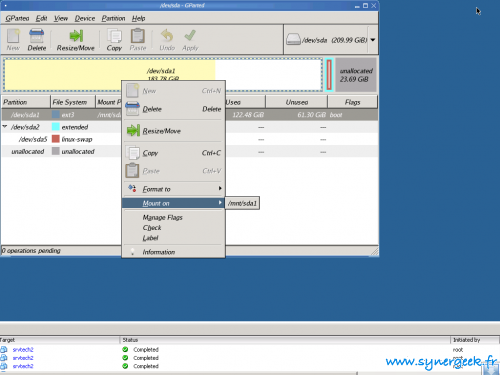
Task: Open the /dev/sda device dropdown
Action: tap(373, 40)
